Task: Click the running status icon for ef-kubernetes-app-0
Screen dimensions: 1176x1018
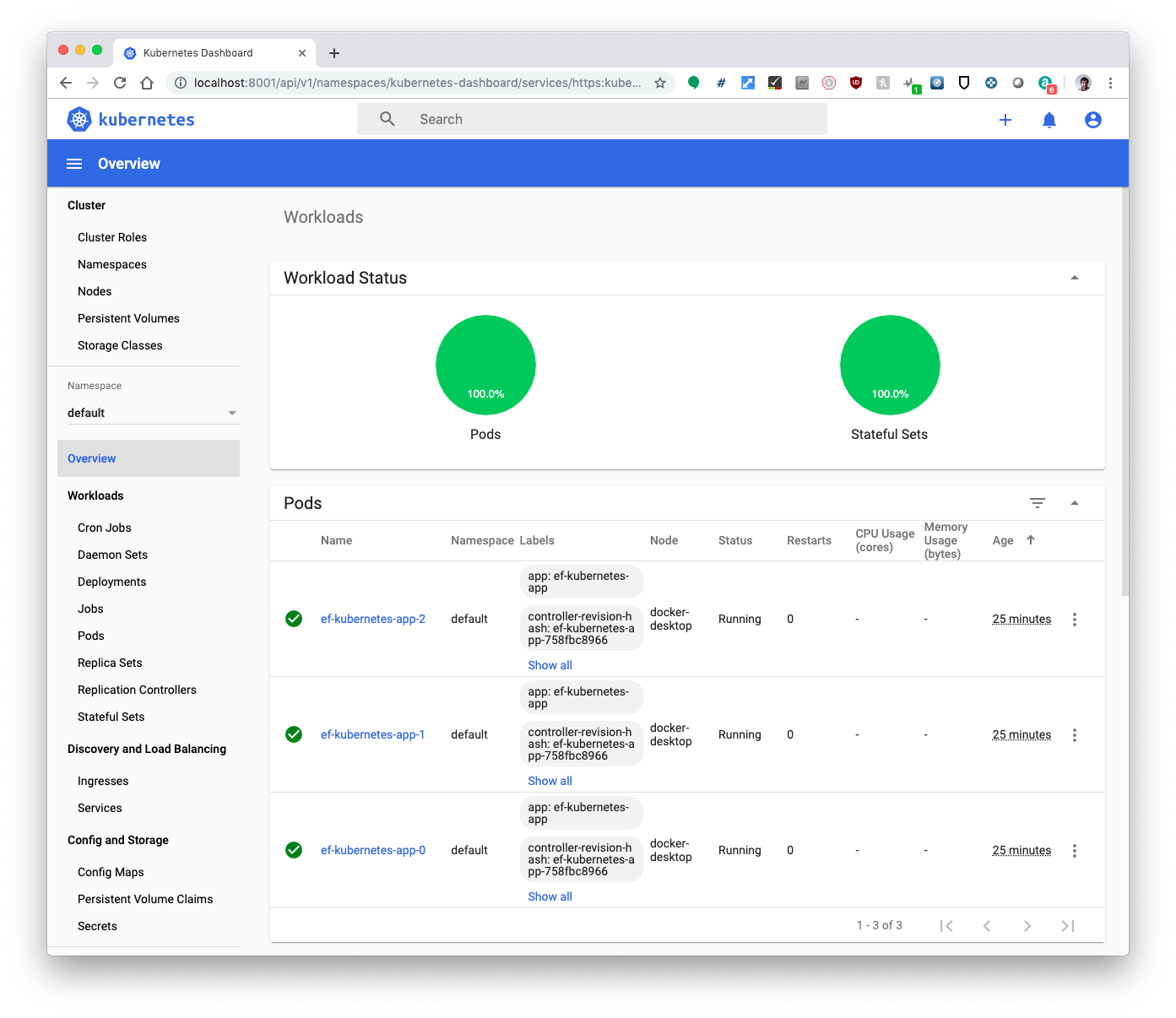Action: [x=294, y=850]
